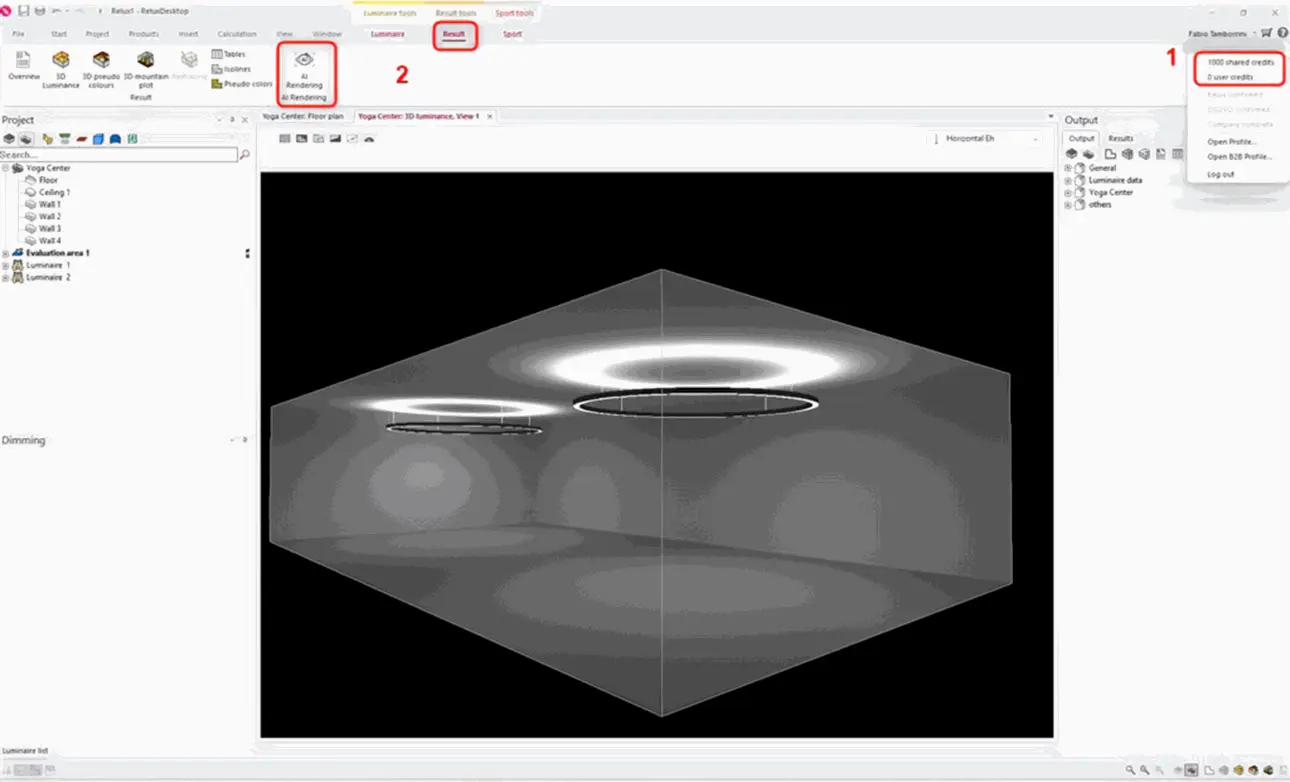Image resolution: width=1290 pixels, height=782 pixels.
Task: Select Wall 1 in the project tree
Action: click(50, 204)
